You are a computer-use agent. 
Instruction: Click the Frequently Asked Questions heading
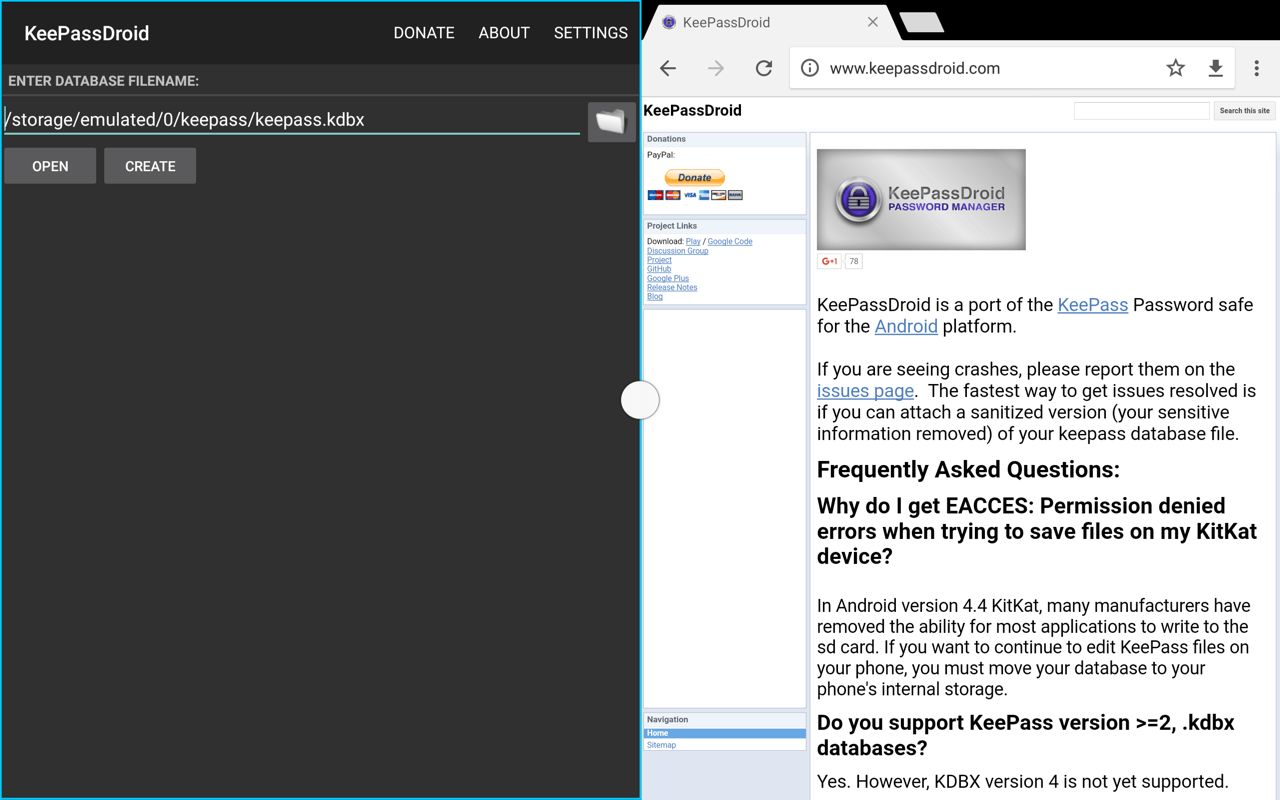pyautogui.click(x=968, y=470)
